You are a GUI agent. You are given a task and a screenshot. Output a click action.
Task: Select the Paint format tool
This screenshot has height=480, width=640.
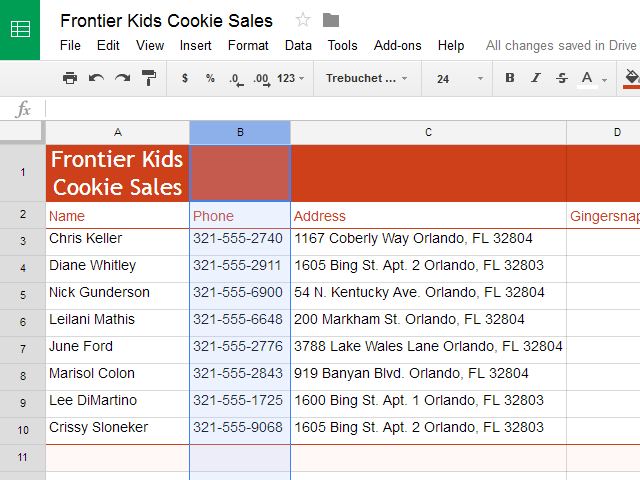point(149,78)
